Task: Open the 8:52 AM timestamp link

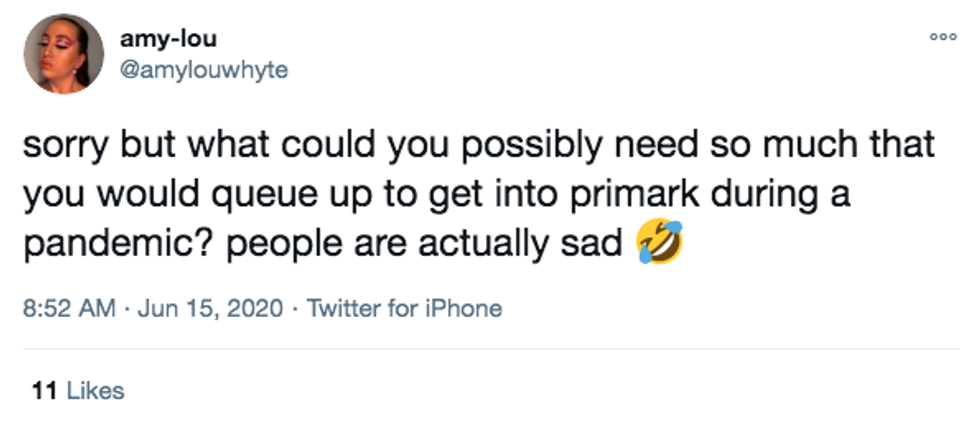Action: coord(66,308)
